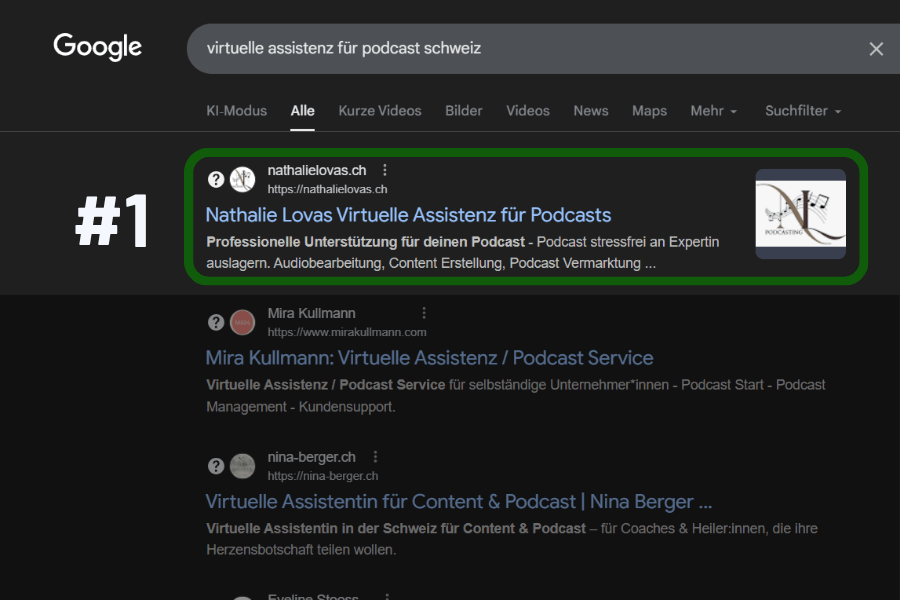
Task: Click the nina-berger.ch site name
Action: 311,457
